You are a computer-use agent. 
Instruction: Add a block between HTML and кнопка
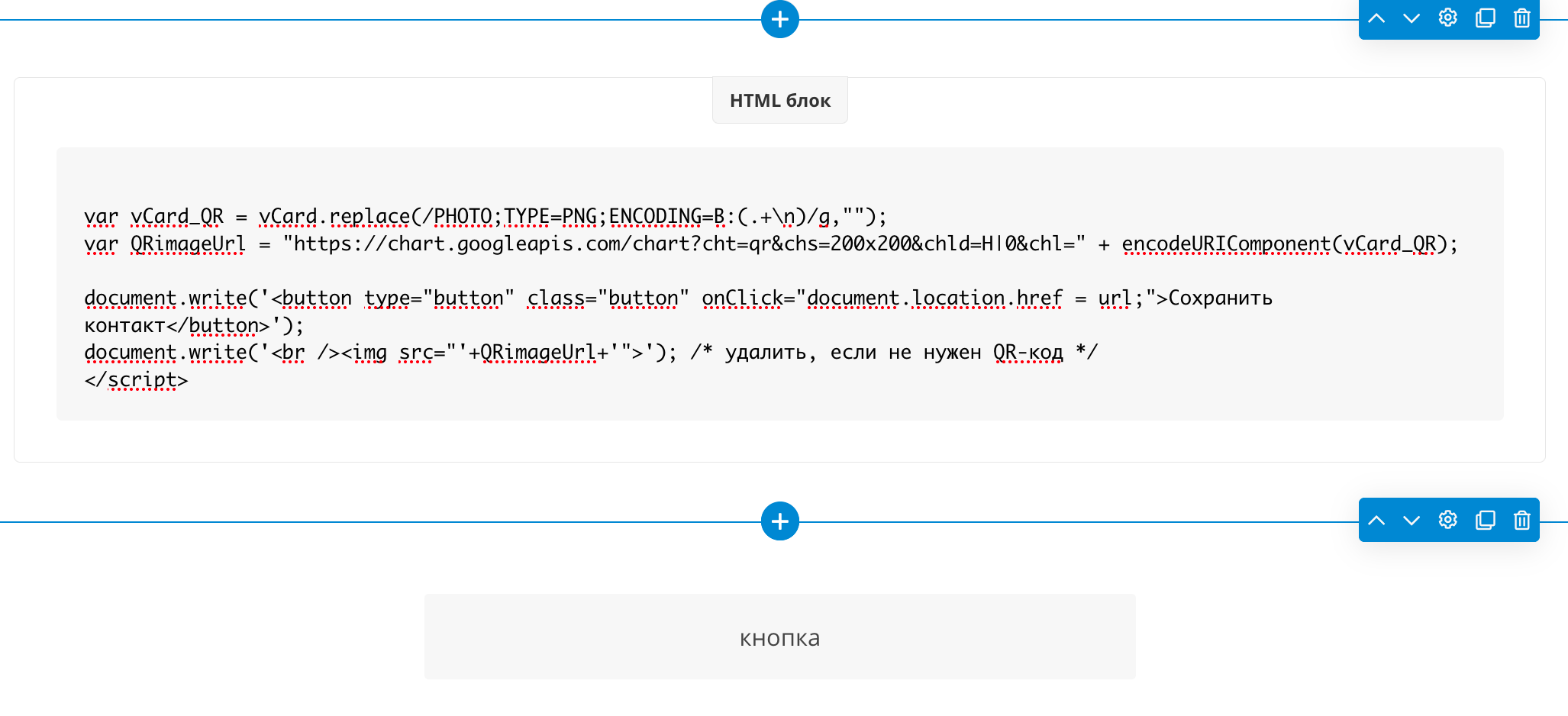pyautogui.click(x=779, y=521)
